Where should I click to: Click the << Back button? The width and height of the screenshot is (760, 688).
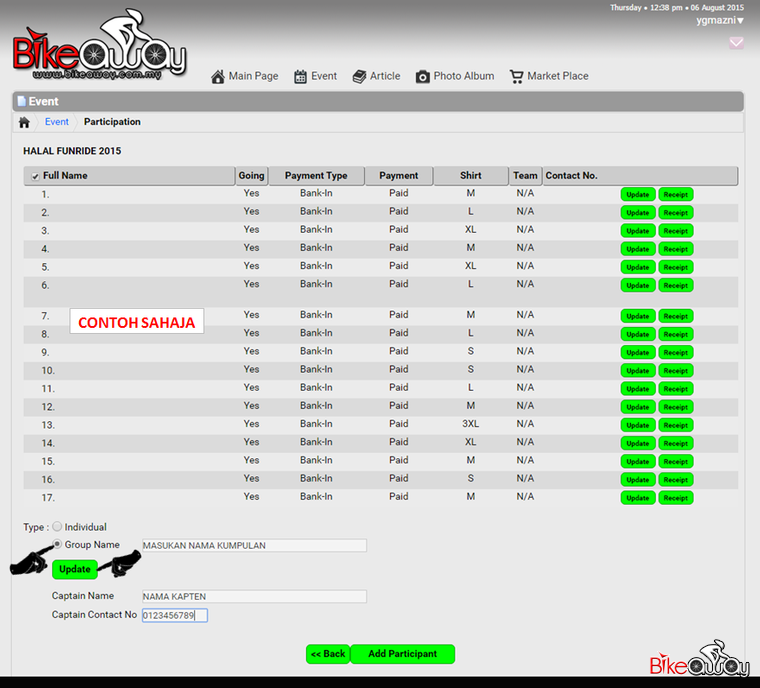[327, 654]
